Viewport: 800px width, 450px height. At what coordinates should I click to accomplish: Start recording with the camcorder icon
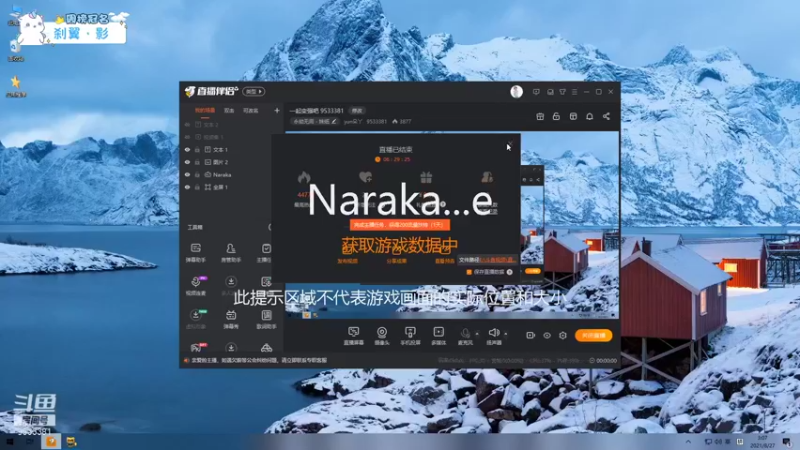[530, 335]
